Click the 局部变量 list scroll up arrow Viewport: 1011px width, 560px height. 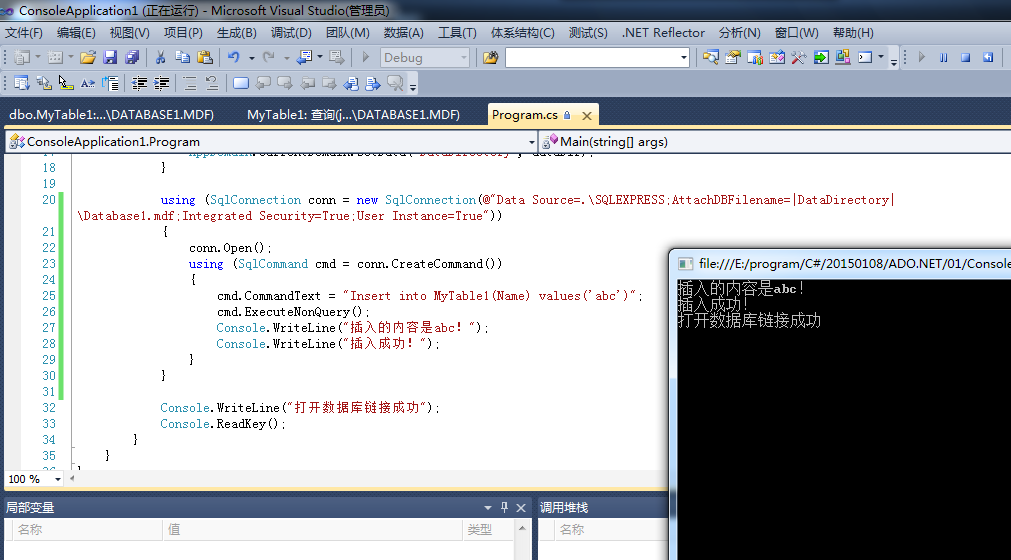[x=522, y=528]
